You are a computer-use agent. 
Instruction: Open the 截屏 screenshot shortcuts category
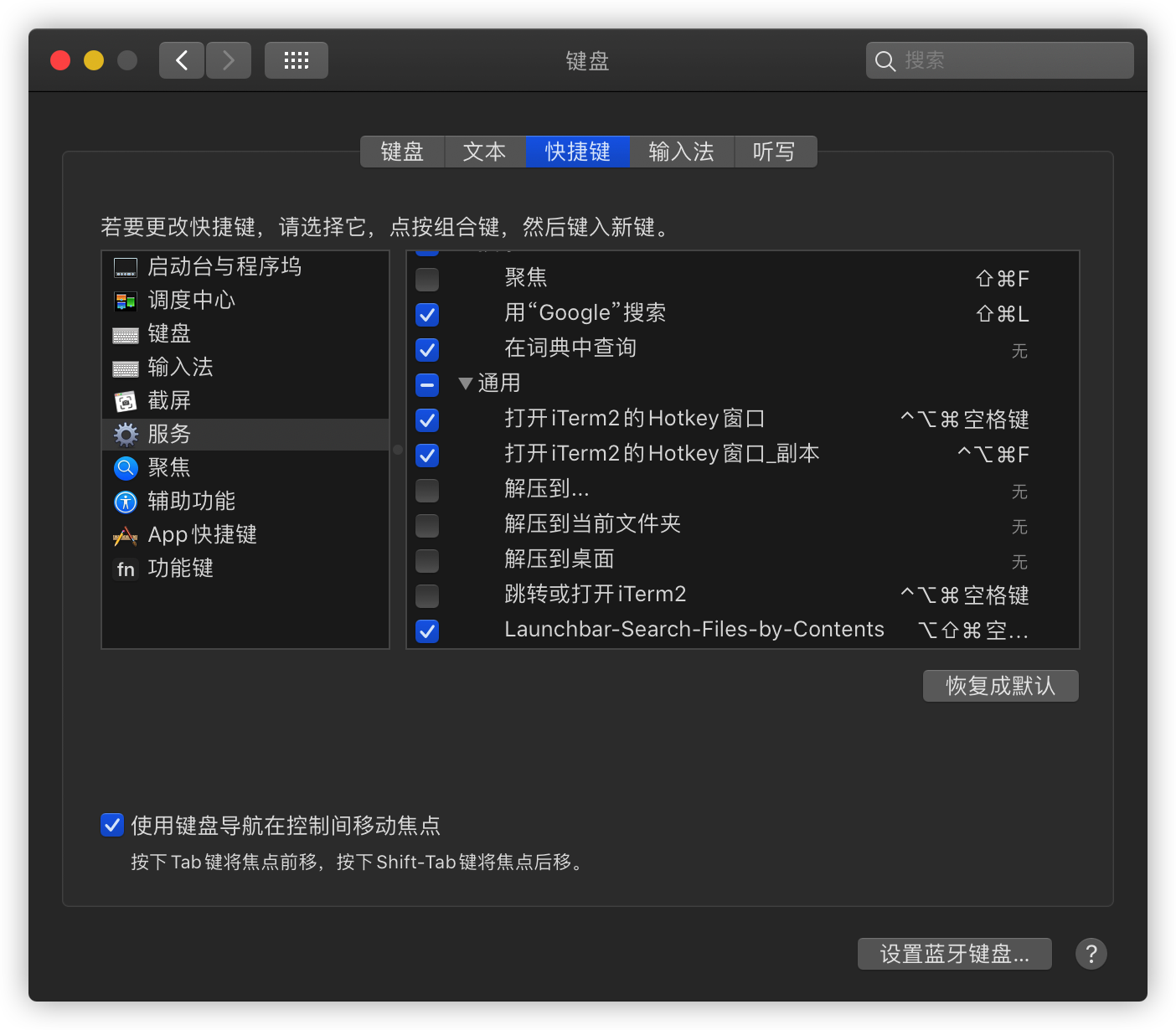click(x=125, y=400)
